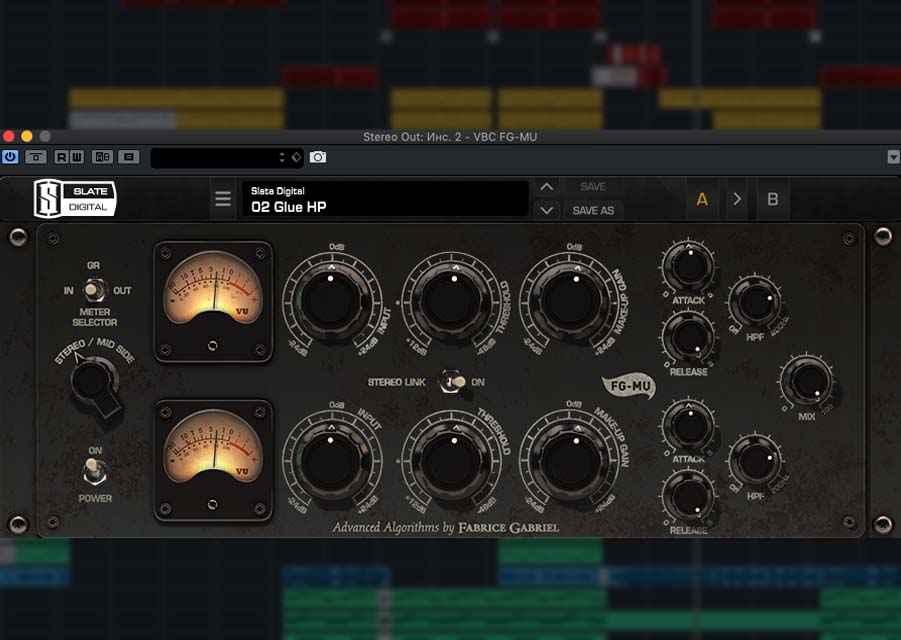
Task: Toggle the POWER switch
Action: (94, 471)
